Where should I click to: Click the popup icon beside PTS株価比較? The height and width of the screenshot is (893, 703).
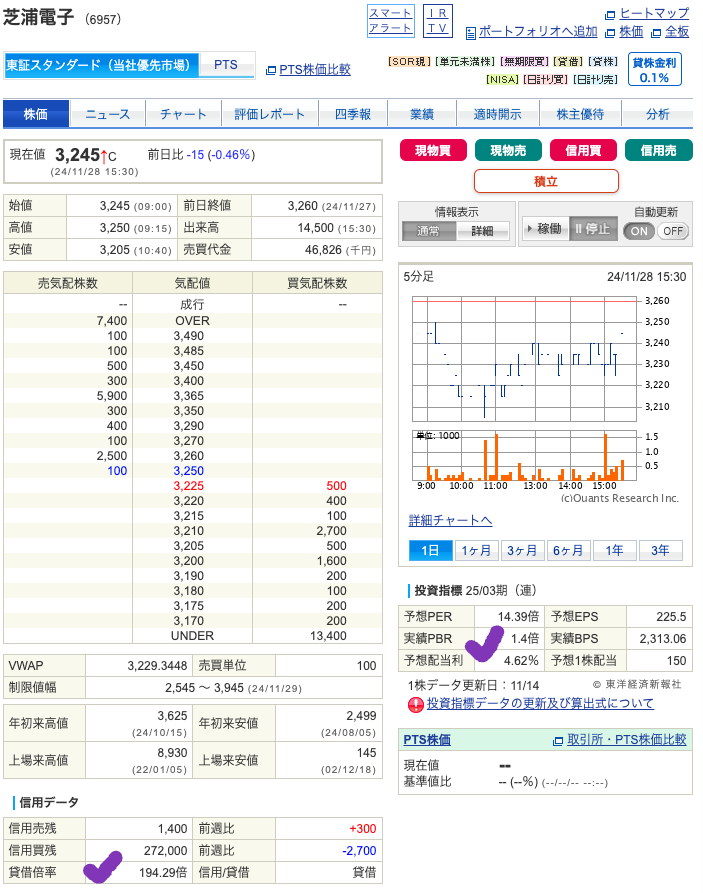coord(271,71)
